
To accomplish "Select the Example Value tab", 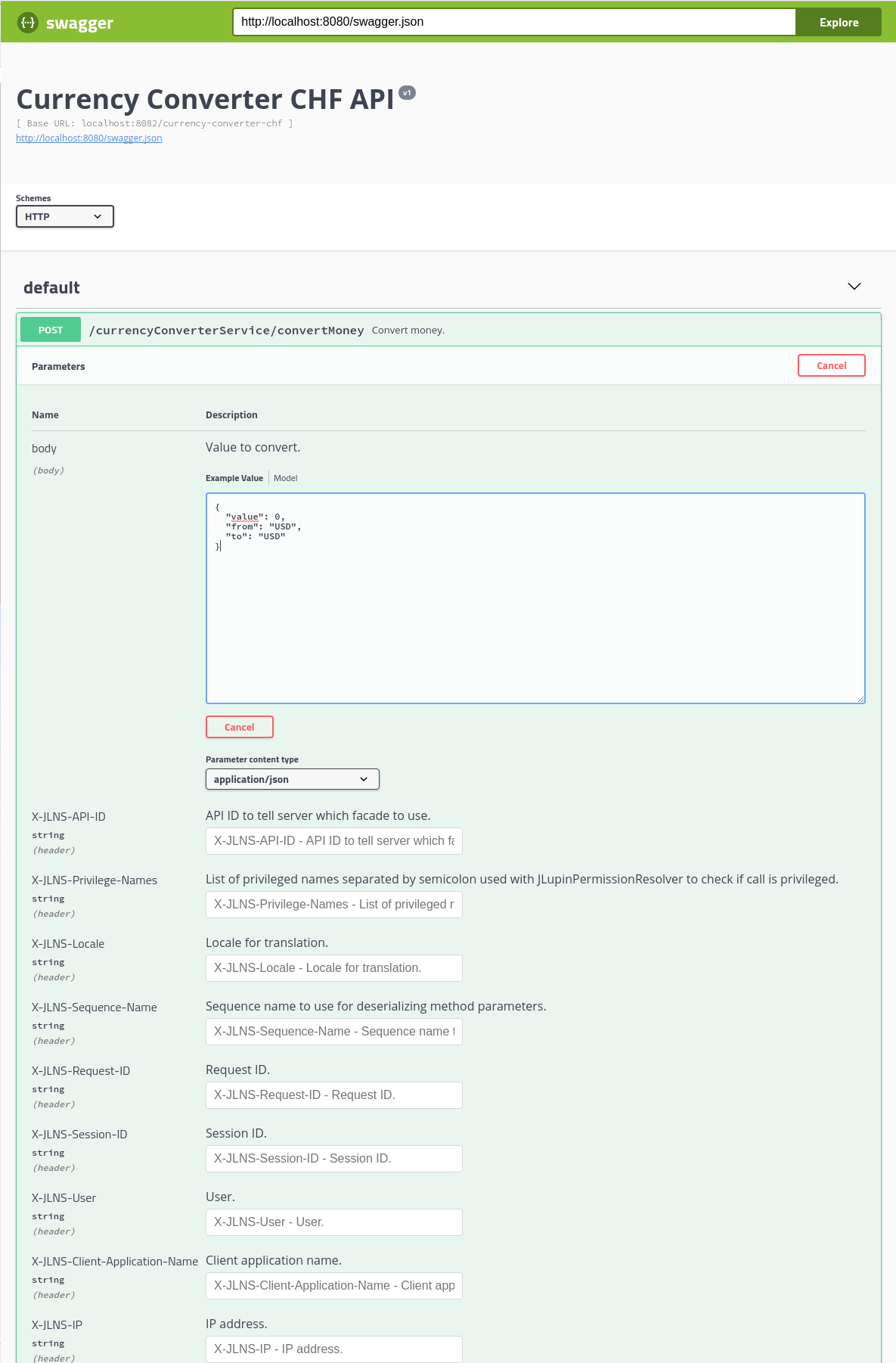I will [x=234, y=478].
